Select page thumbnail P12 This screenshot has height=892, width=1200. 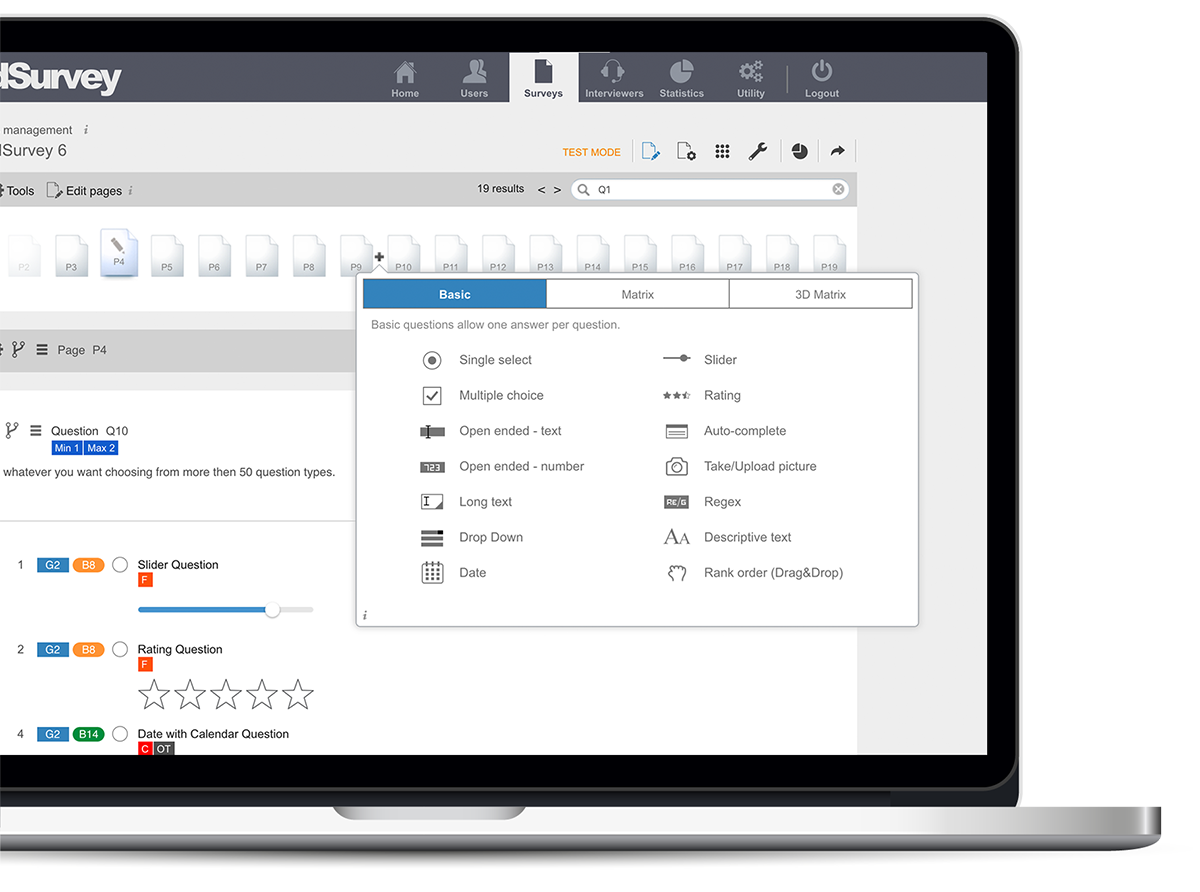point(498,255)
